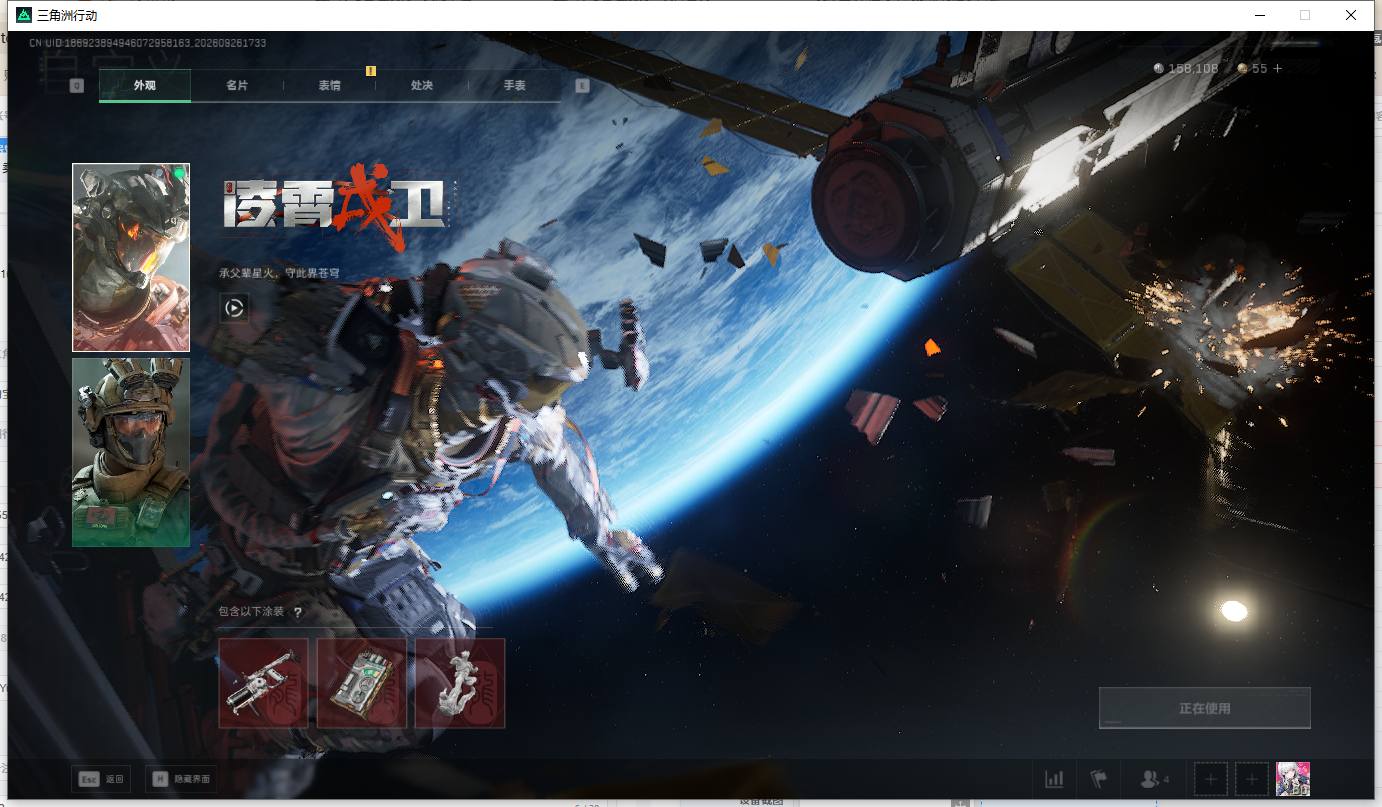Select the weapon skin thumbnail

[263, 683]
